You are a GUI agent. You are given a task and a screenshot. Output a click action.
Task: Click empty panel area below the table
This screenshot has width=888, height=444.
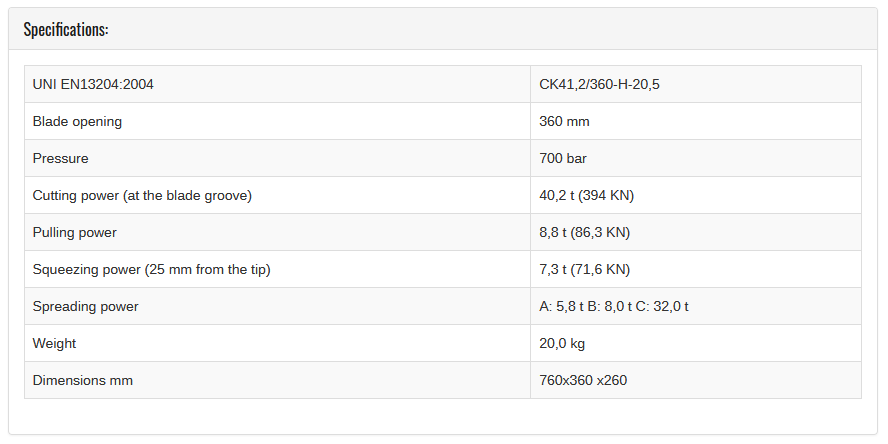pyautogui.click(x=443, y=416)
